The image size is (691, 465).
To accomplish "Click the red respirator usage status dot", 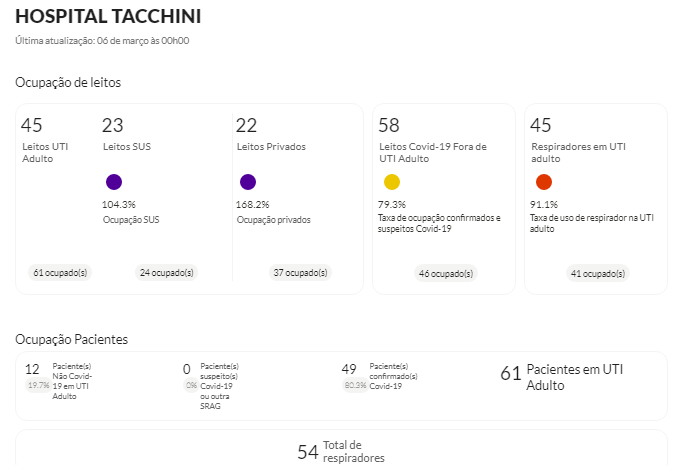I will [544, 182].
